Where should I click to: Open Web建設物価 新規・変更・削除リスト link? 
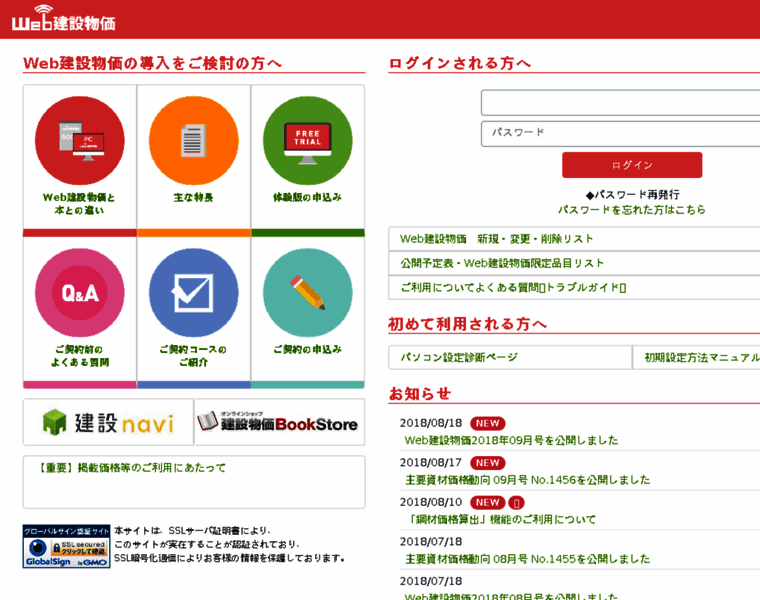[496, 239]
